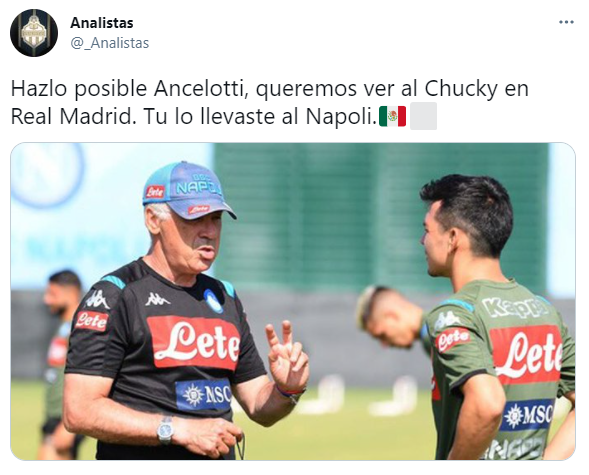Click the blank emoji placeholder after the flag
The width and height of the screenshot is (589, 475).
point(423,116)
